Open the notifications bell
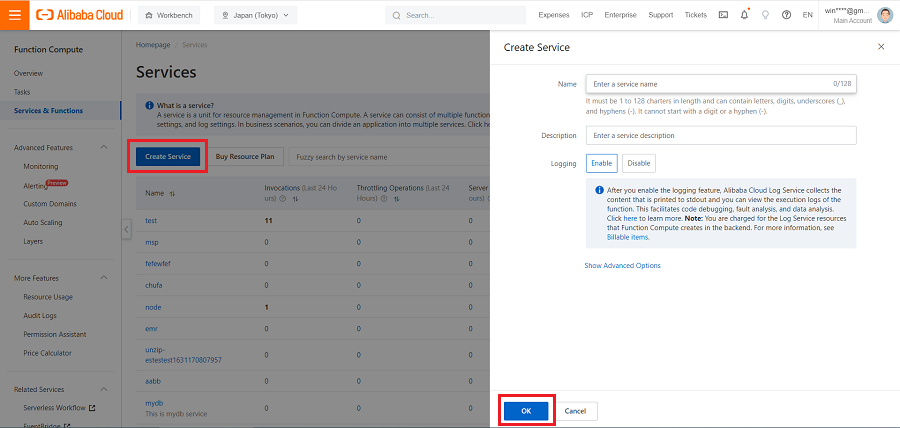900x428 pixels. coord(744,15)
